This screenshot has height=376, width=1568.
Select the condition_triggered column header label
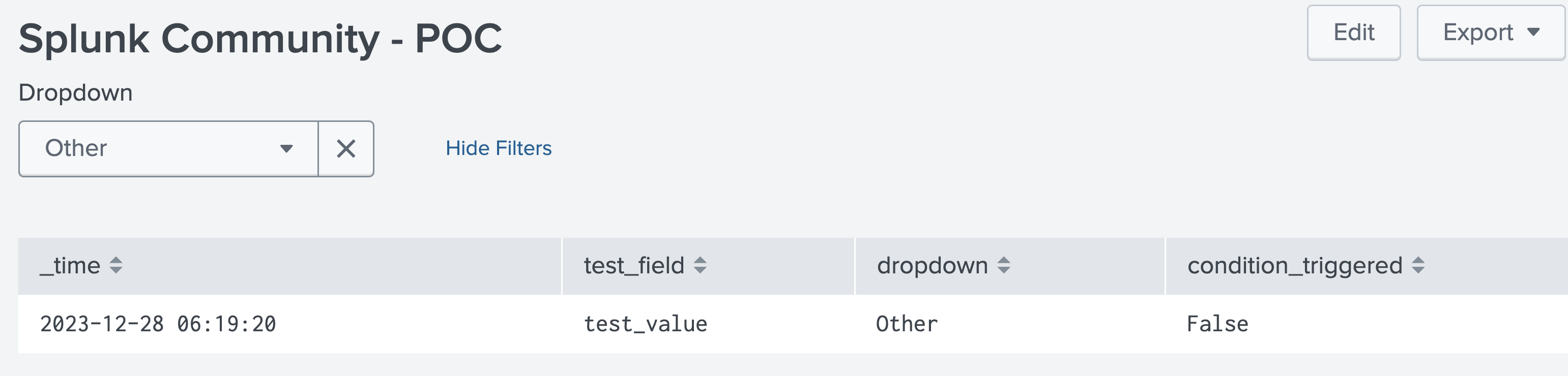[x=1295, y=265]
